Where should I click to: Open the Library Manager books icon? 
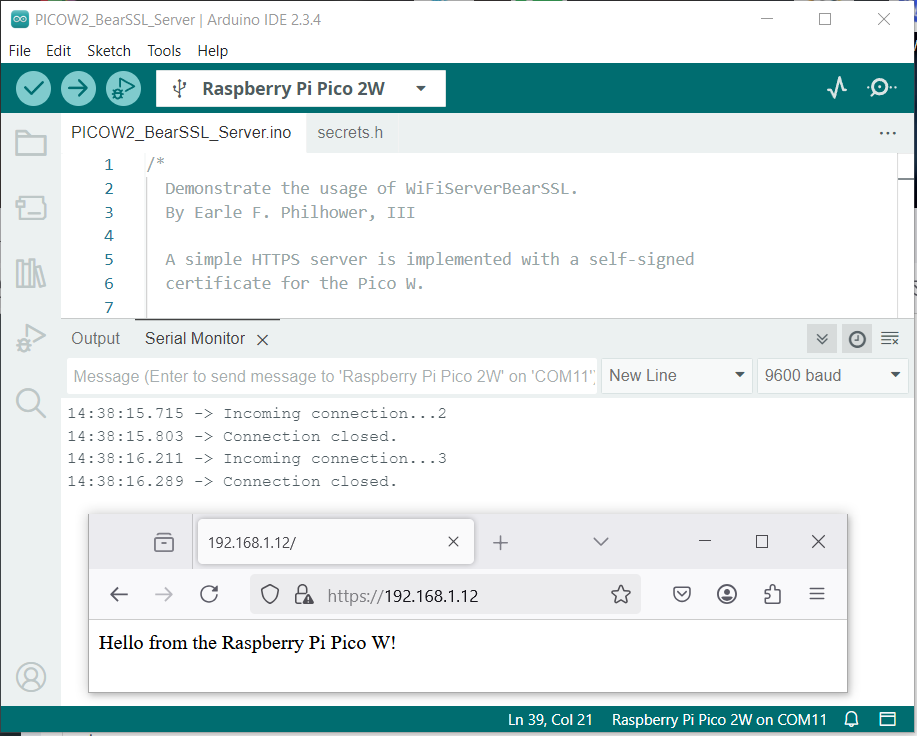click(31, 273)
